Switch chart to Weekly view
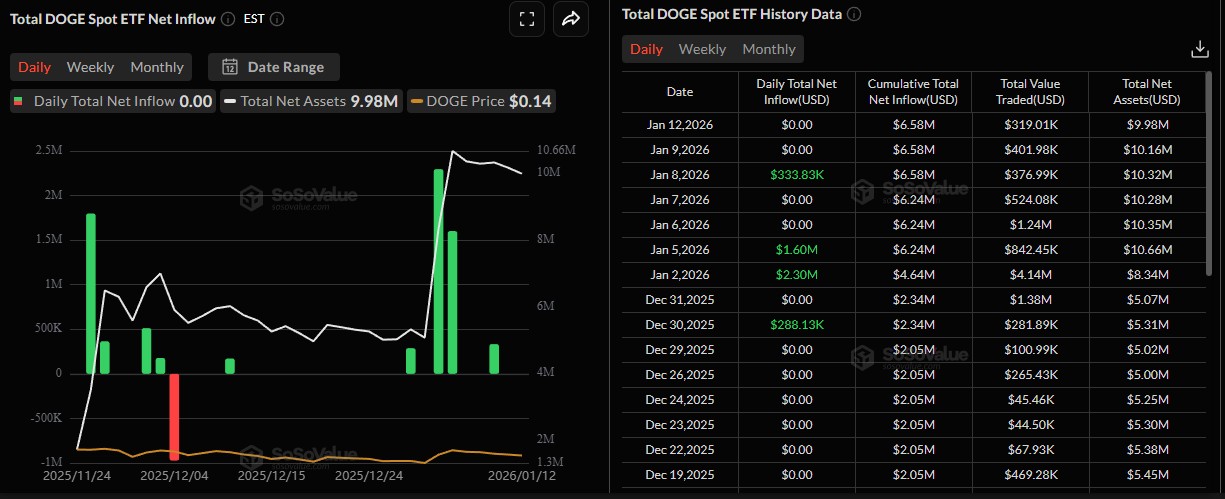Image resolution: width=1225 pixels, height=499 pixels. click(90, 67)
